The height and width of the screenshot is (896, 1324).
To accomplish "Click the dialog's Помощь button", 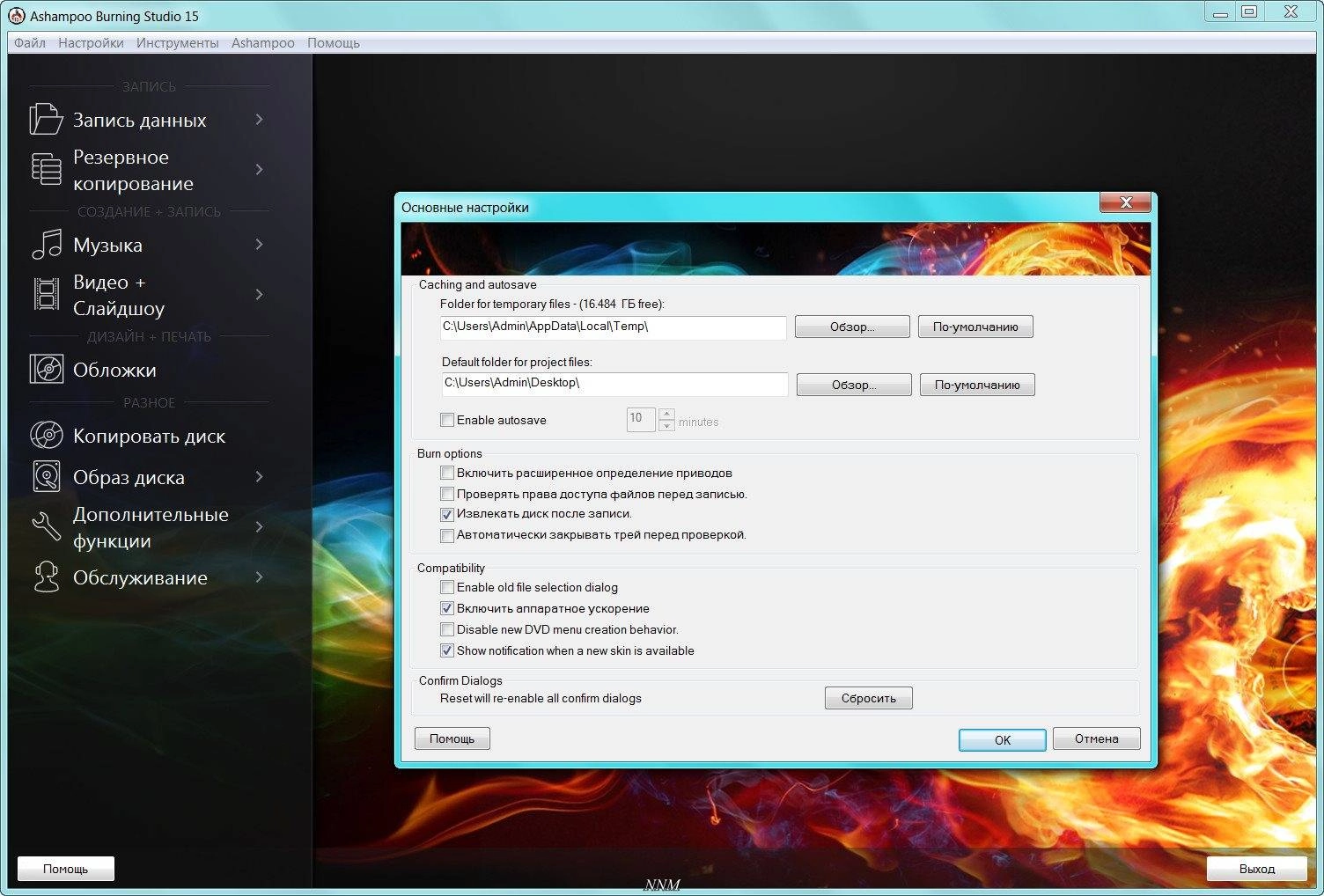I will [452, 738].
